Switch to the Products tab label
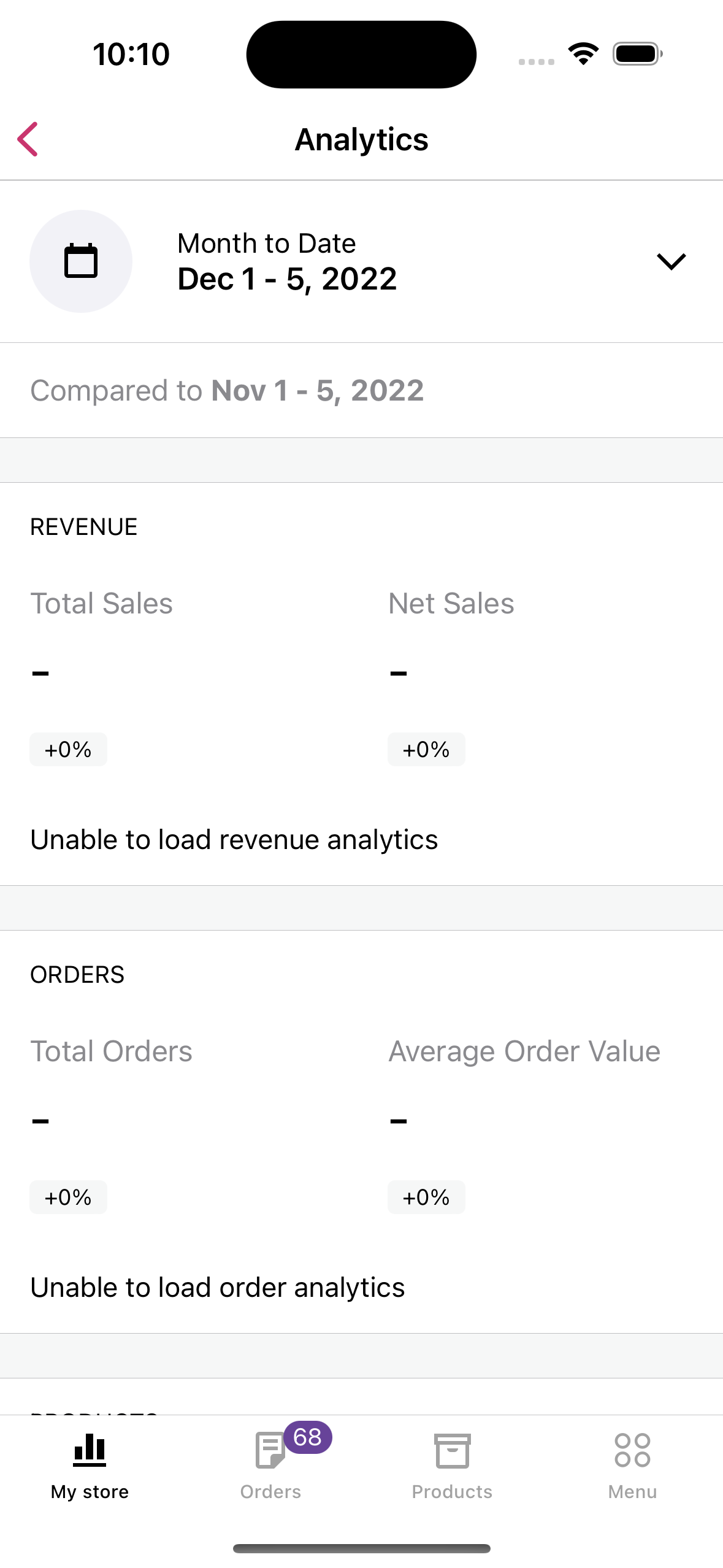The image size is (723, 1568). (x=452, y=1492)
